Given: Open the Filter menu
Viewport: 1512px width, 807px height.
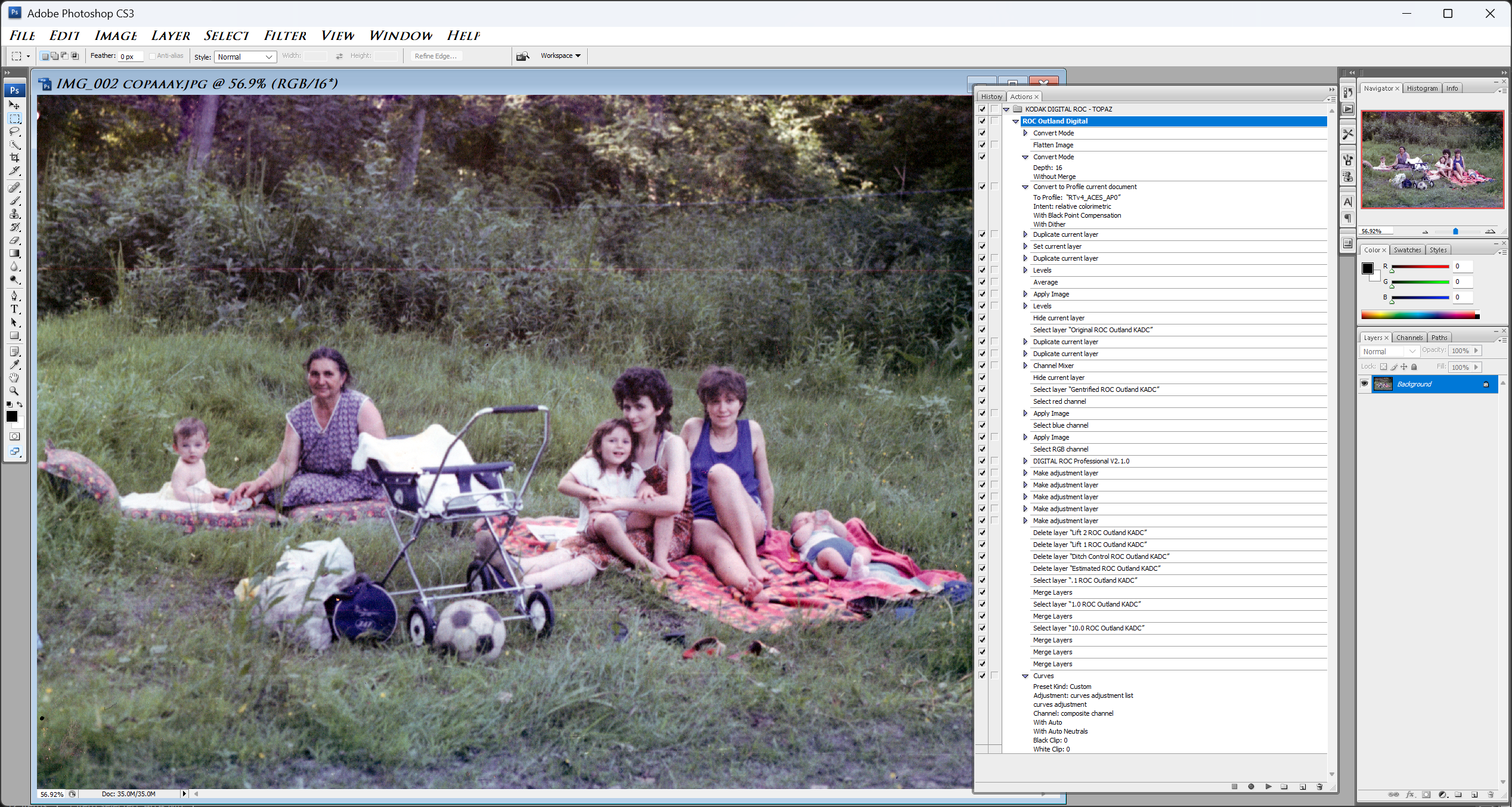Looking at the screenshot, I should (285, 36).
